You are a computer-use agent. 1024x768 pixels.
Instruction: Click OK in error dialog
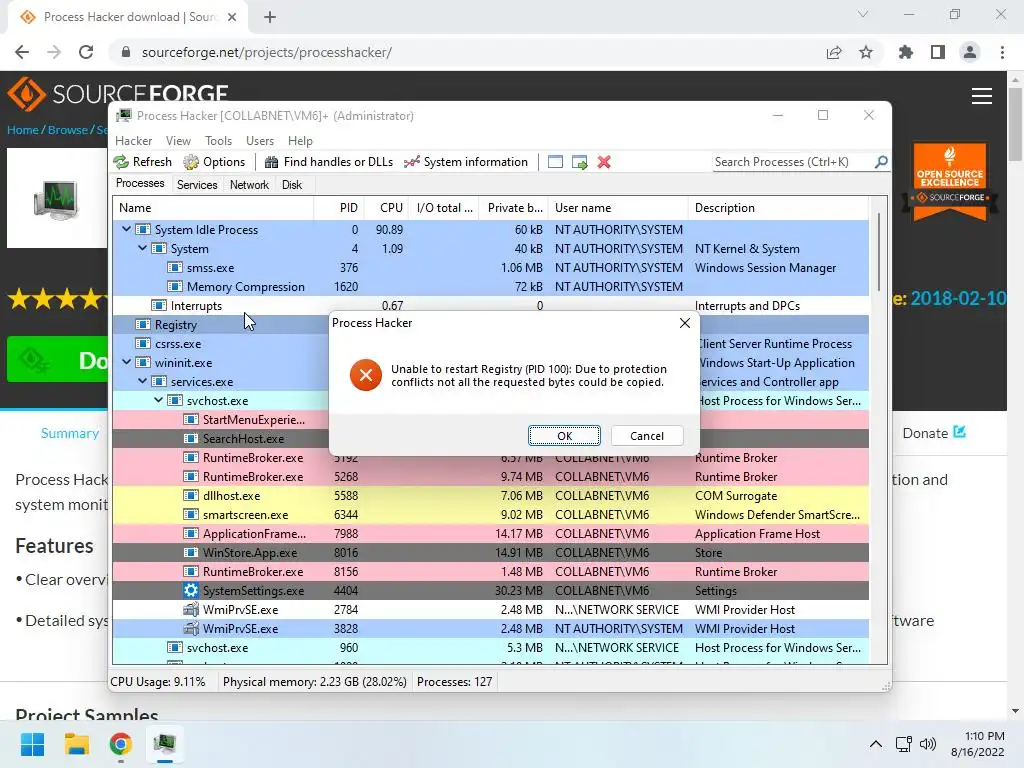(564, 436)
